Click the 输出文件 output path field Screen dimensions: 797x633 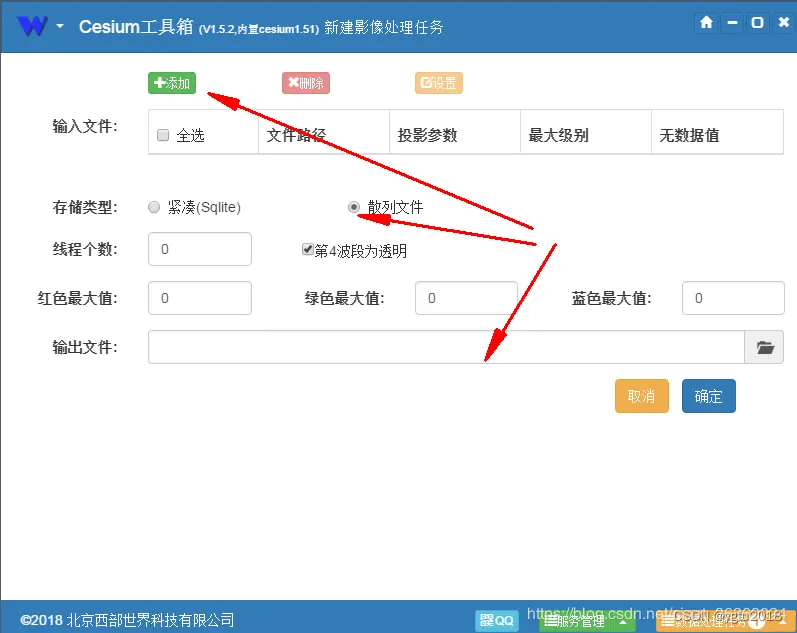tap(446, 347)
